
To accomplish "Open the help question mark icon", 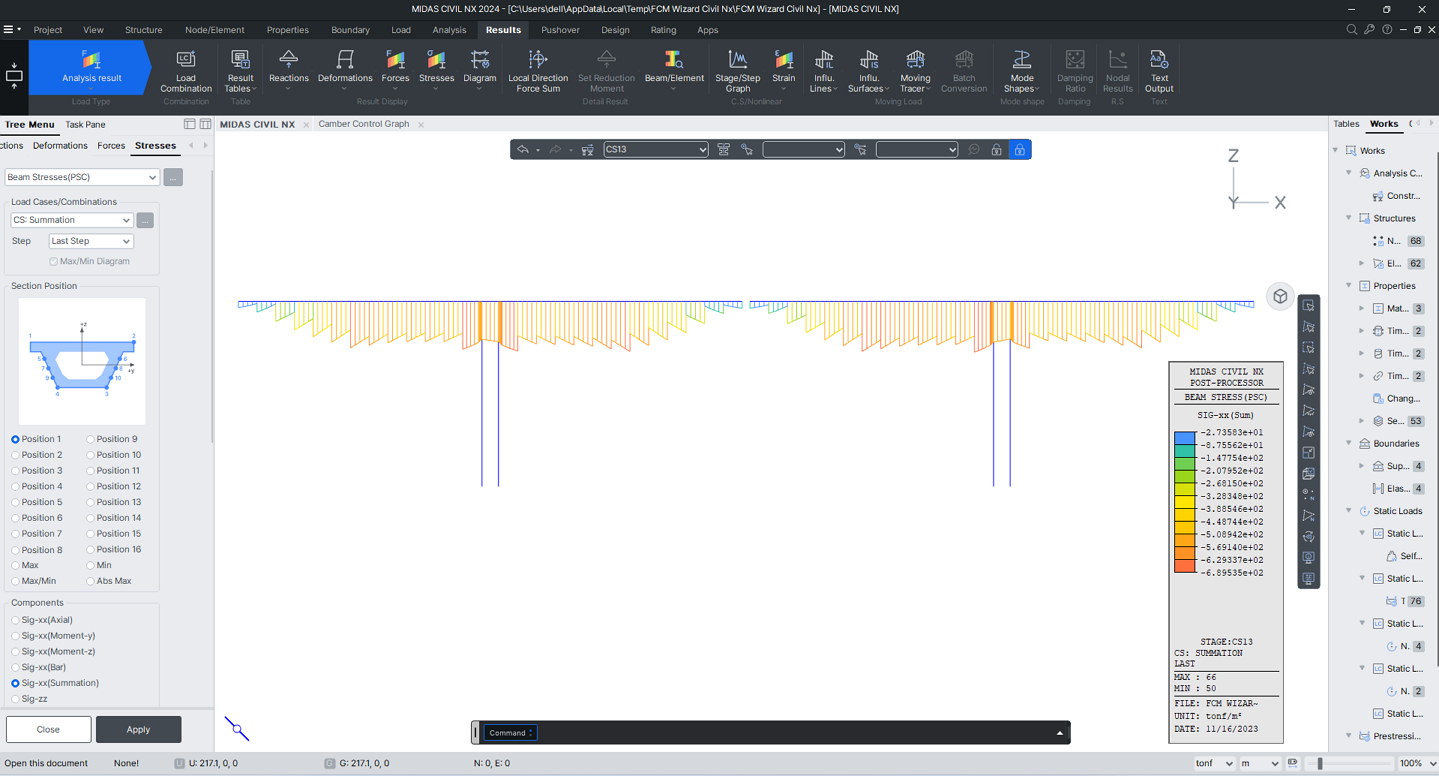I will (1387, 30).
